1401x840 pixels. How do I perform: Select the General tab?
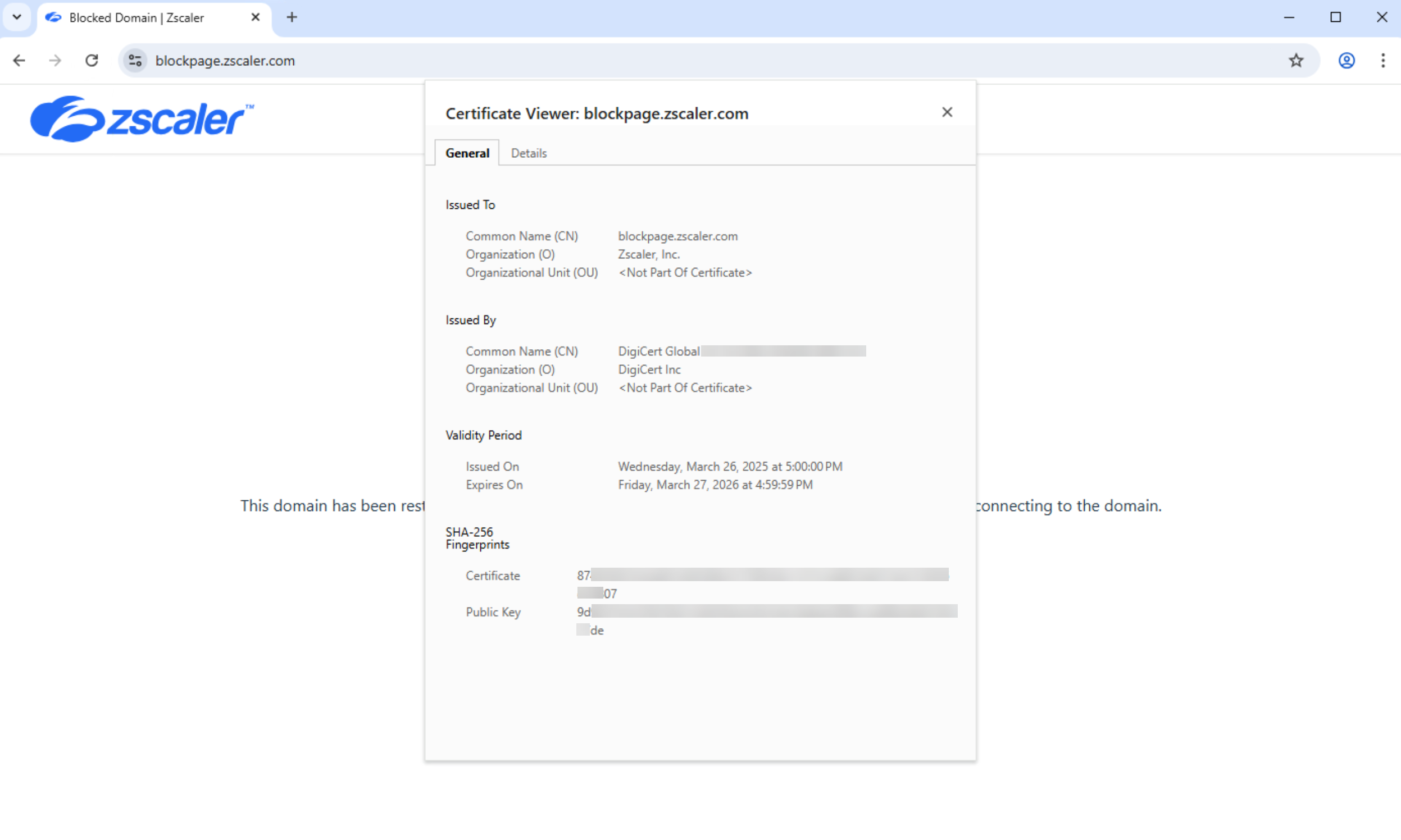tap(467, 153)
